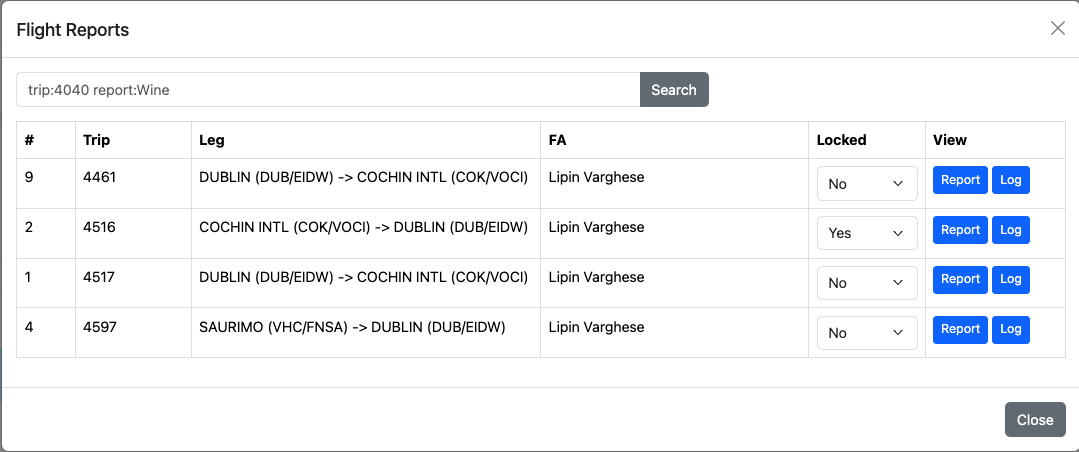
Task: Open Locked dropdown for trip 4517
Action: click(867, 283)
